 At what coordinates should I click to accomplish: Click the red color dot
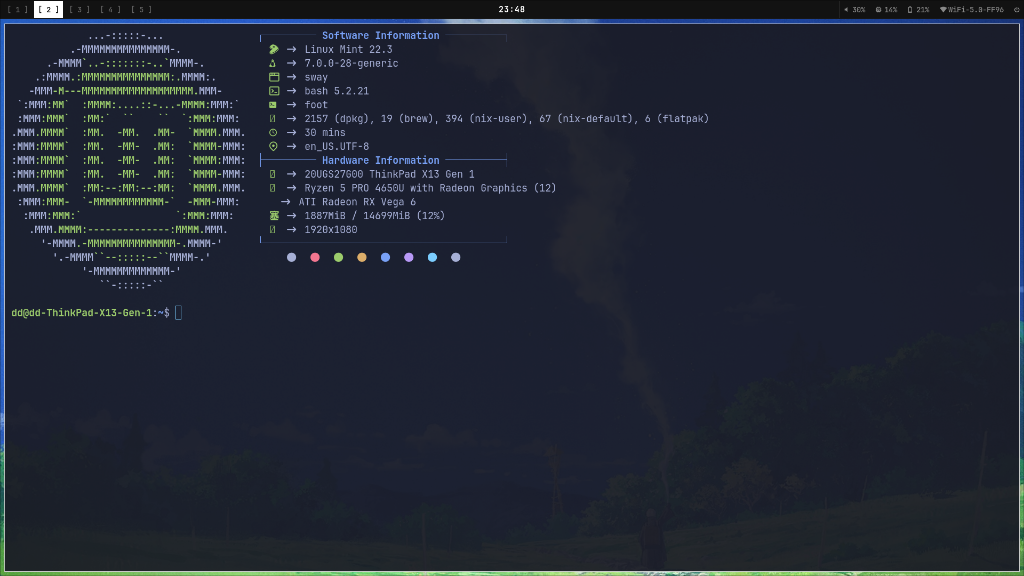(x=315, y=257)
